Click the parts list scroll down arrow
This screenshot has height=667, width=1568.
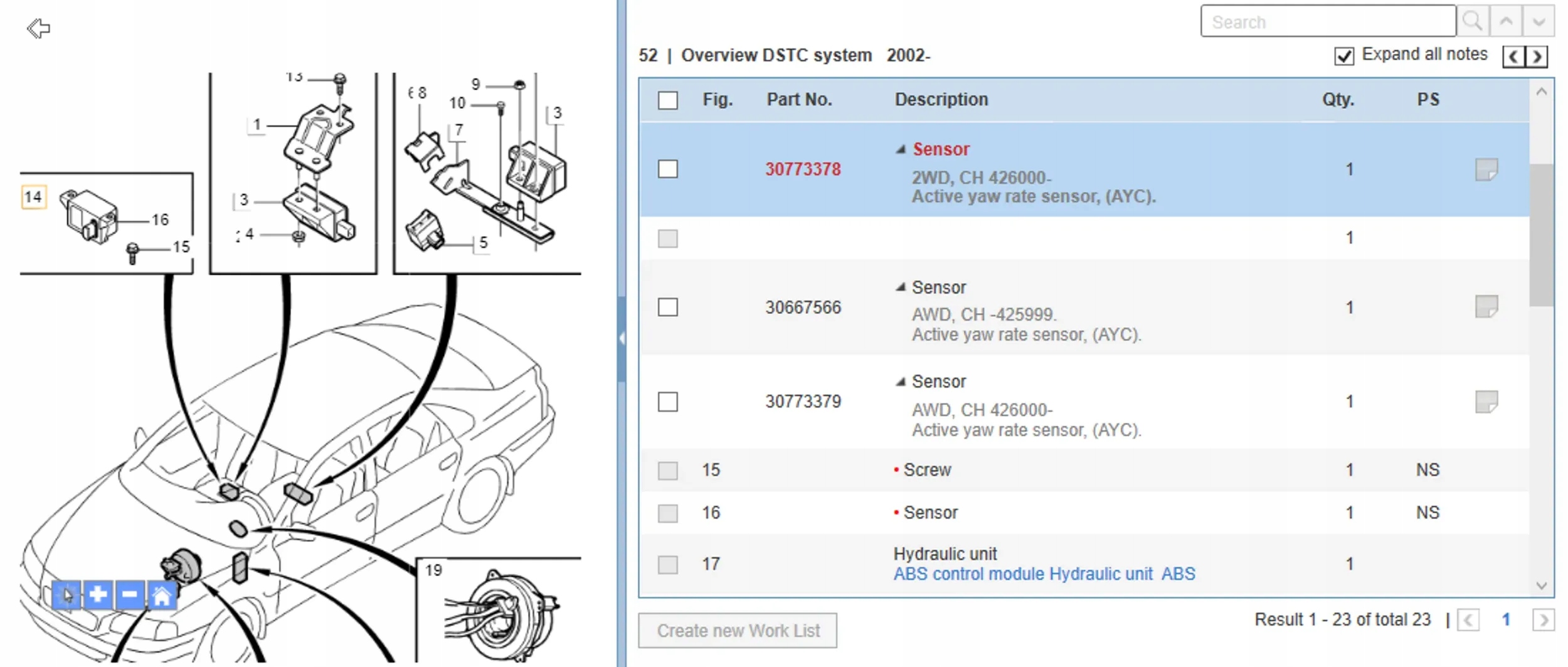coord(1542,585)
